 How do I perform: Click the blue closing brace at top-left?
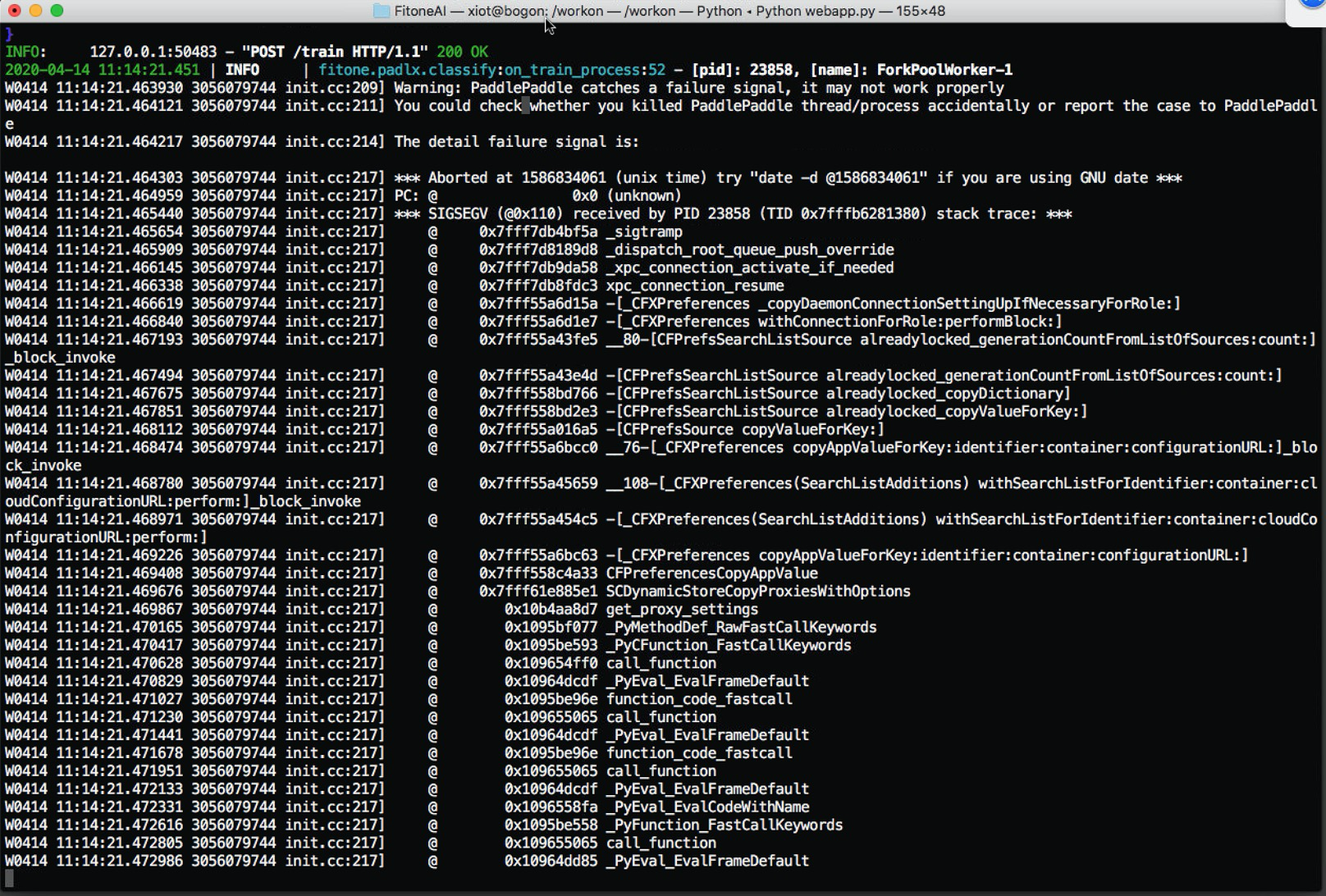[9, 34]
